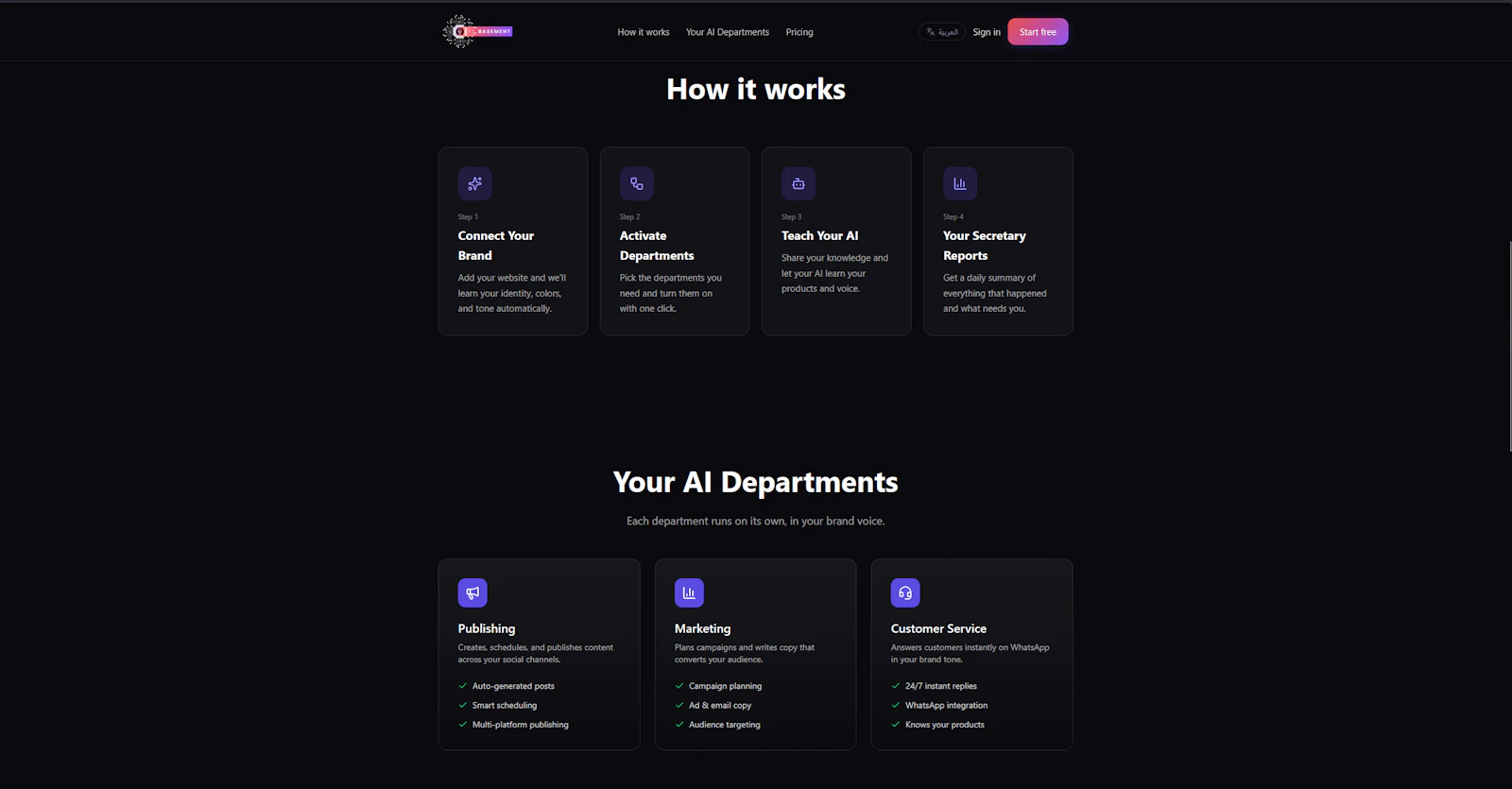The height and width of the screenshot is (789, 1512).
Task: Click the '24/7 instant replies' feature text
Action: 941,686
